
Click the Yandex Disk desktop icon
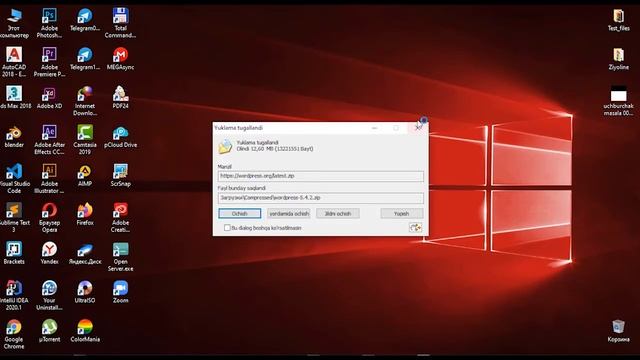coord(85,253)
